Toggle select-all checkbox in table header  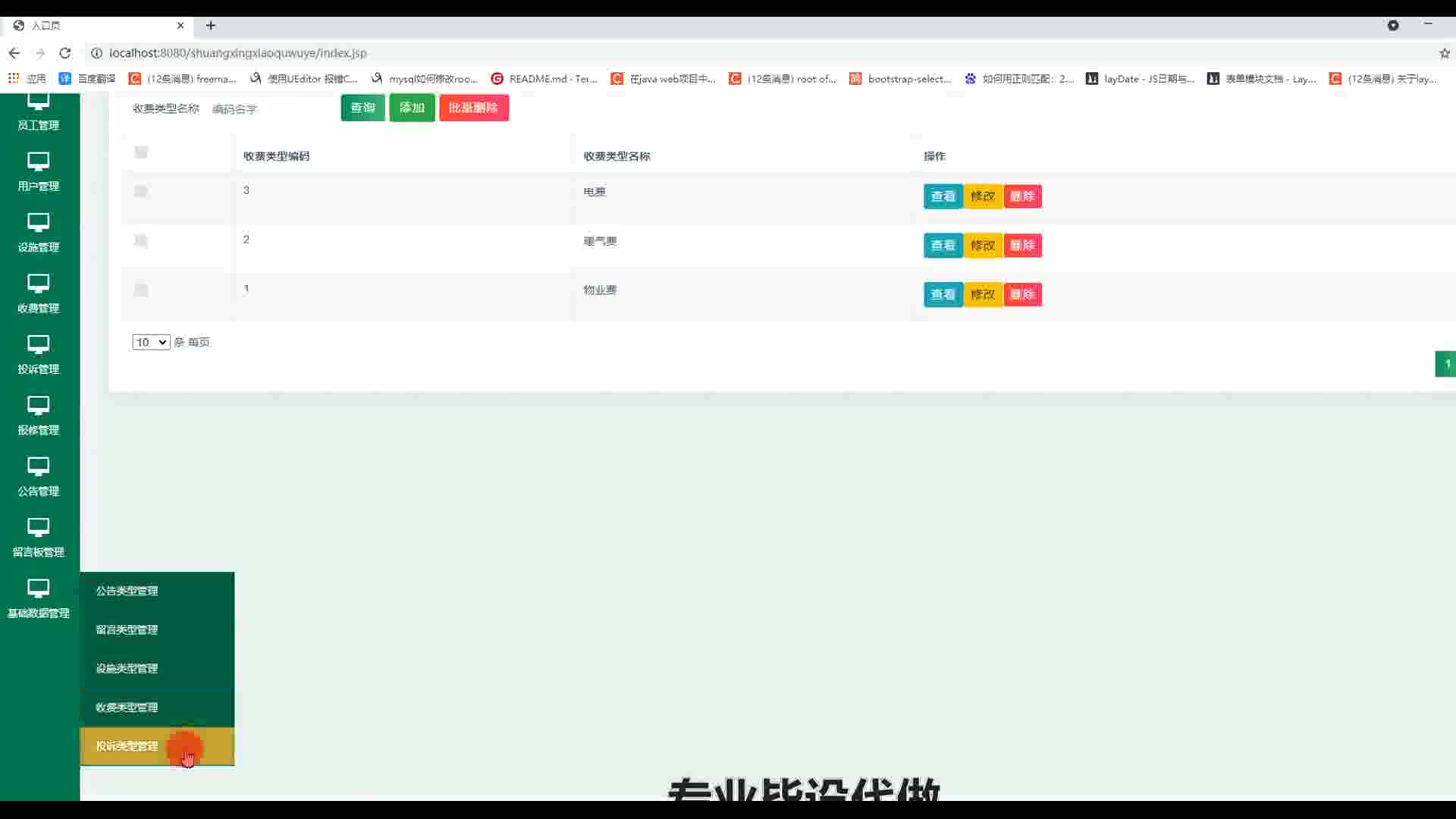tap(141, 152)
